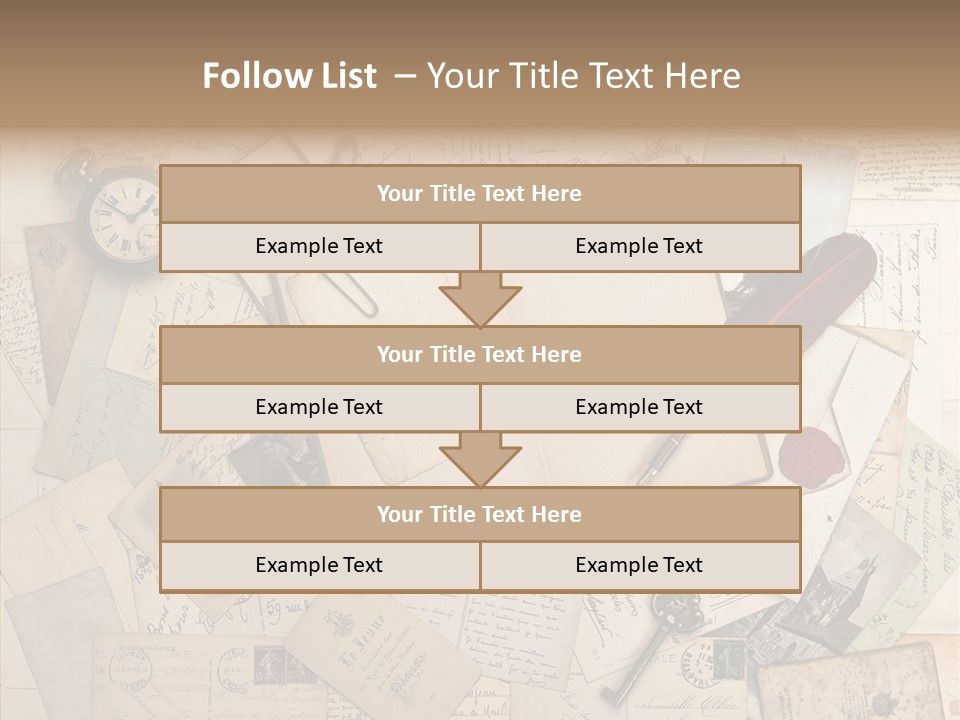960x720 pixels.
Task: Select the bold "Follow List" title text
Action: (x=290, y=76)
